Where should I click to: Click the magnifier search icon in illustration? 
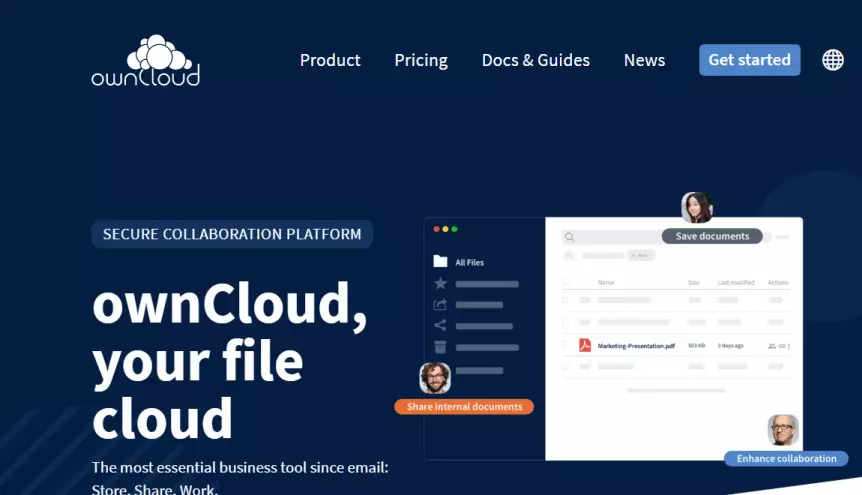point(569,237)
